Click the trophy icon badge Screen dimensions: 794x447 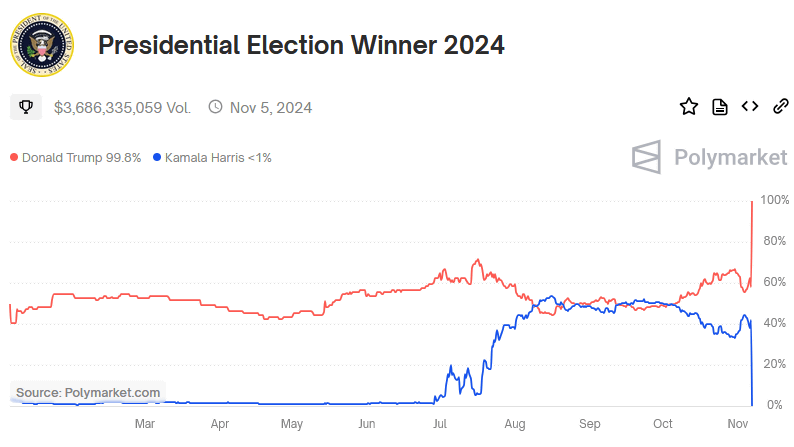click(26, 107)
